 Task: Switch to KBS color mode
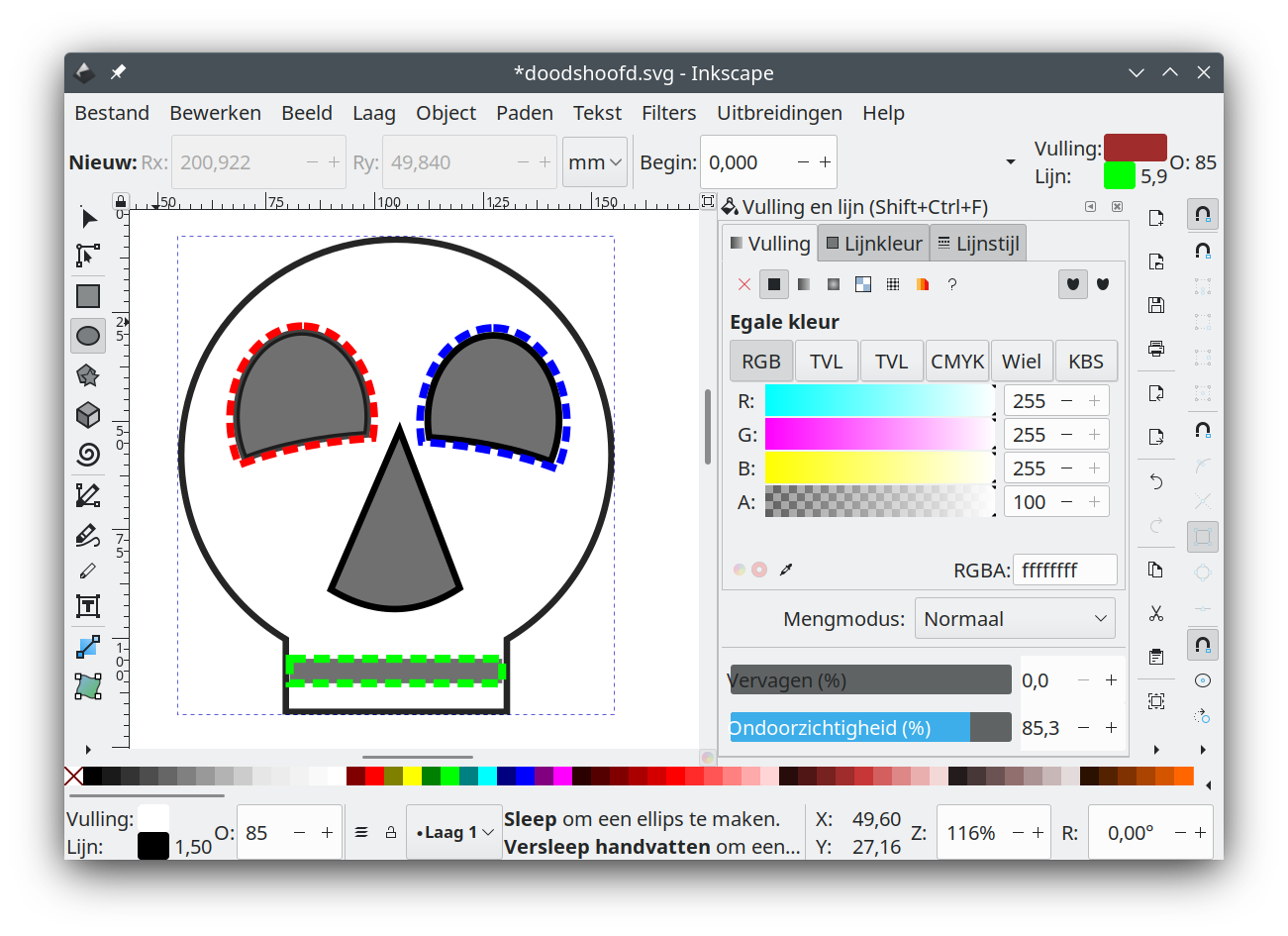1086,362
